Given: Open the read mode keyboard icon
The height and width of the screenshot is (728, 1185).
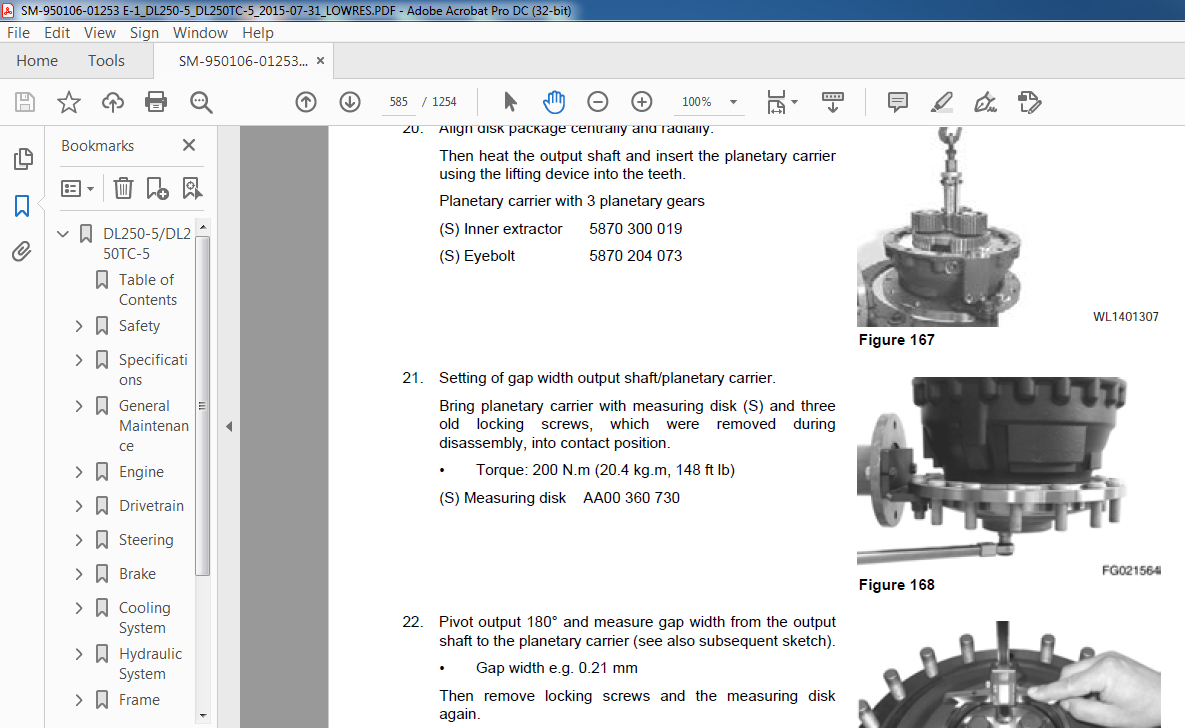Looking at the screenshot, I should (833, 102).
